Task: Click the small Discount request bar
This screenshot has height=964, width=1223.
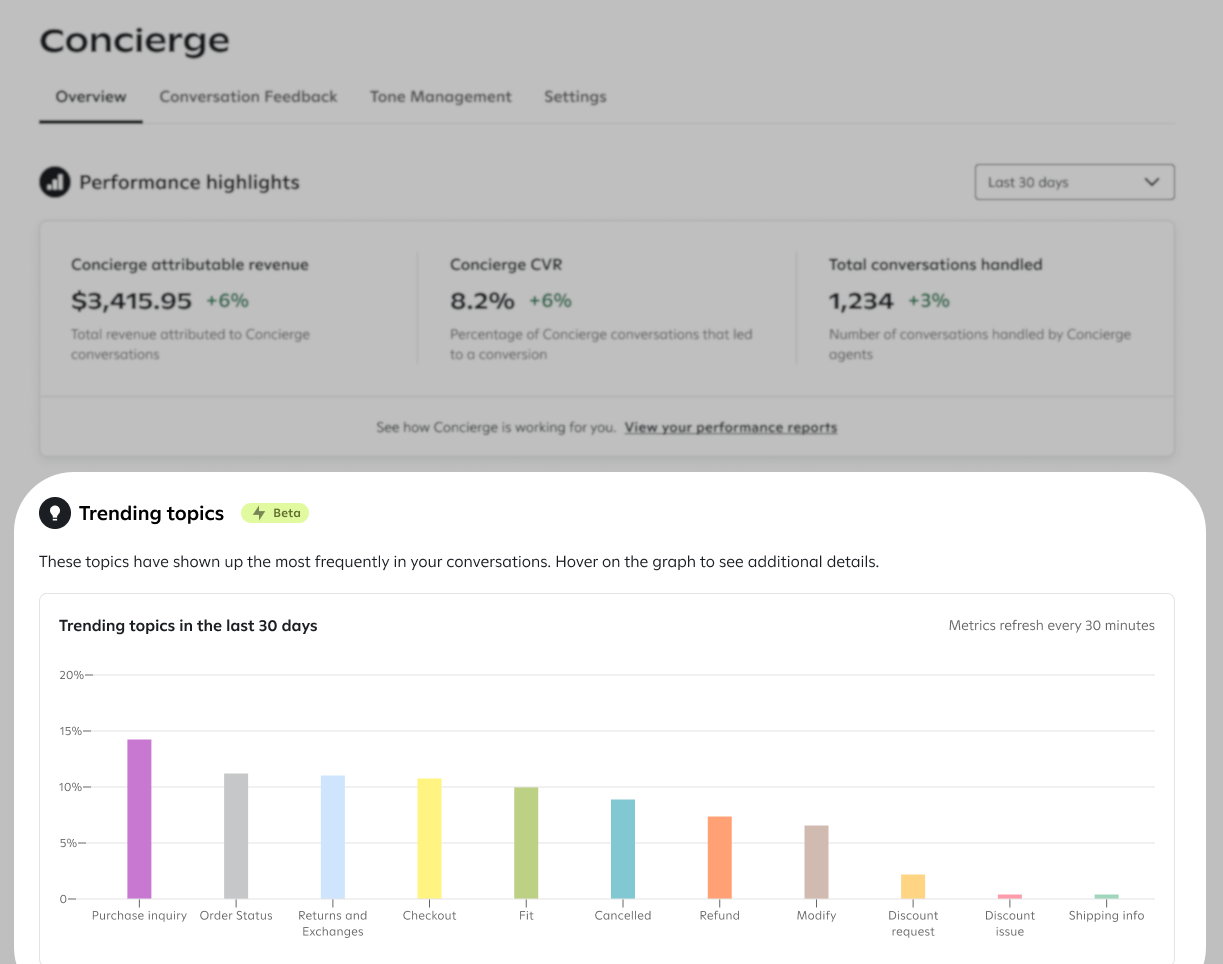Action: click(x=913, y=887)
